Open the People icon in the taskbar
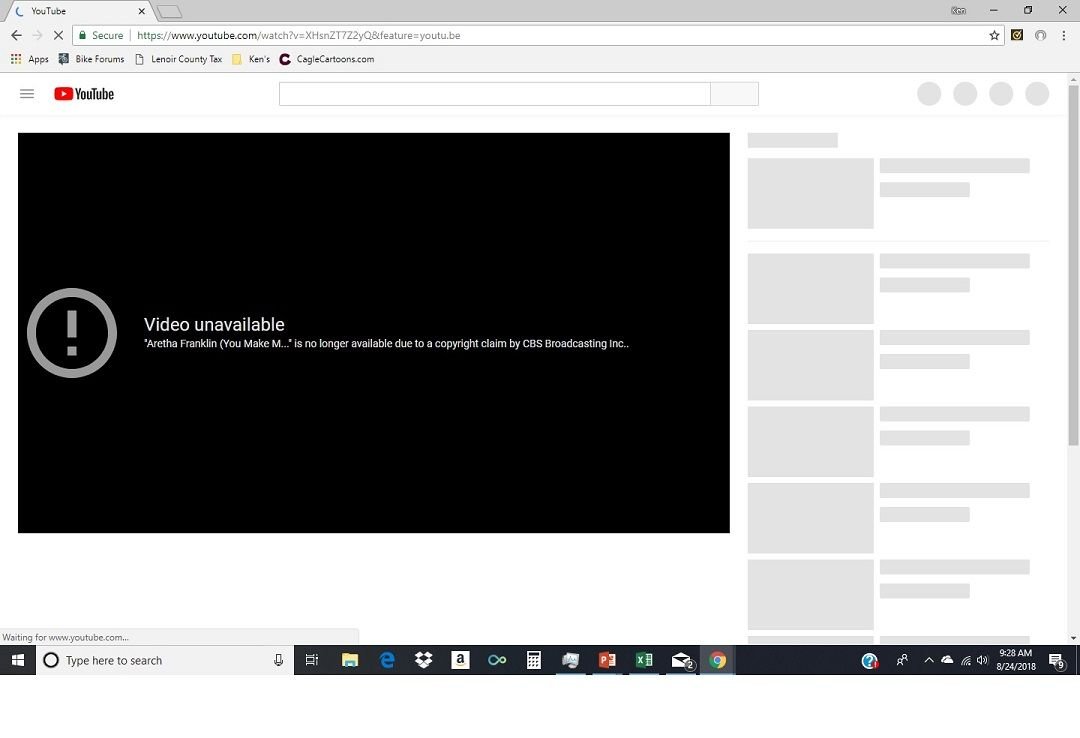1080x738 pixels. (x=902, y=660)
